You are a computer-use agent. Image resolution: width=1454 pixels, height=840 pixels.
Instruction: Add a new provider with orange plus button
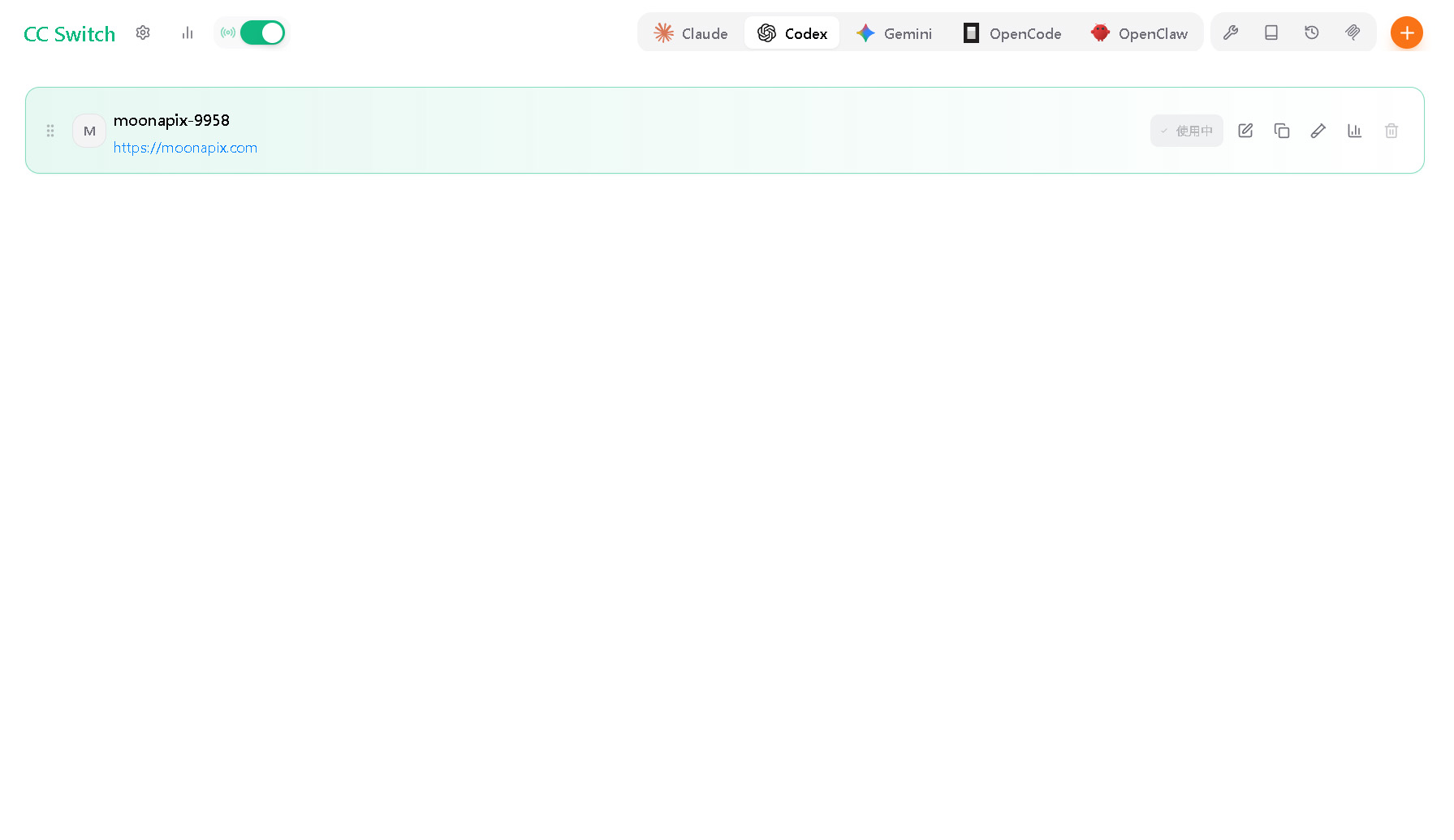1407,32
